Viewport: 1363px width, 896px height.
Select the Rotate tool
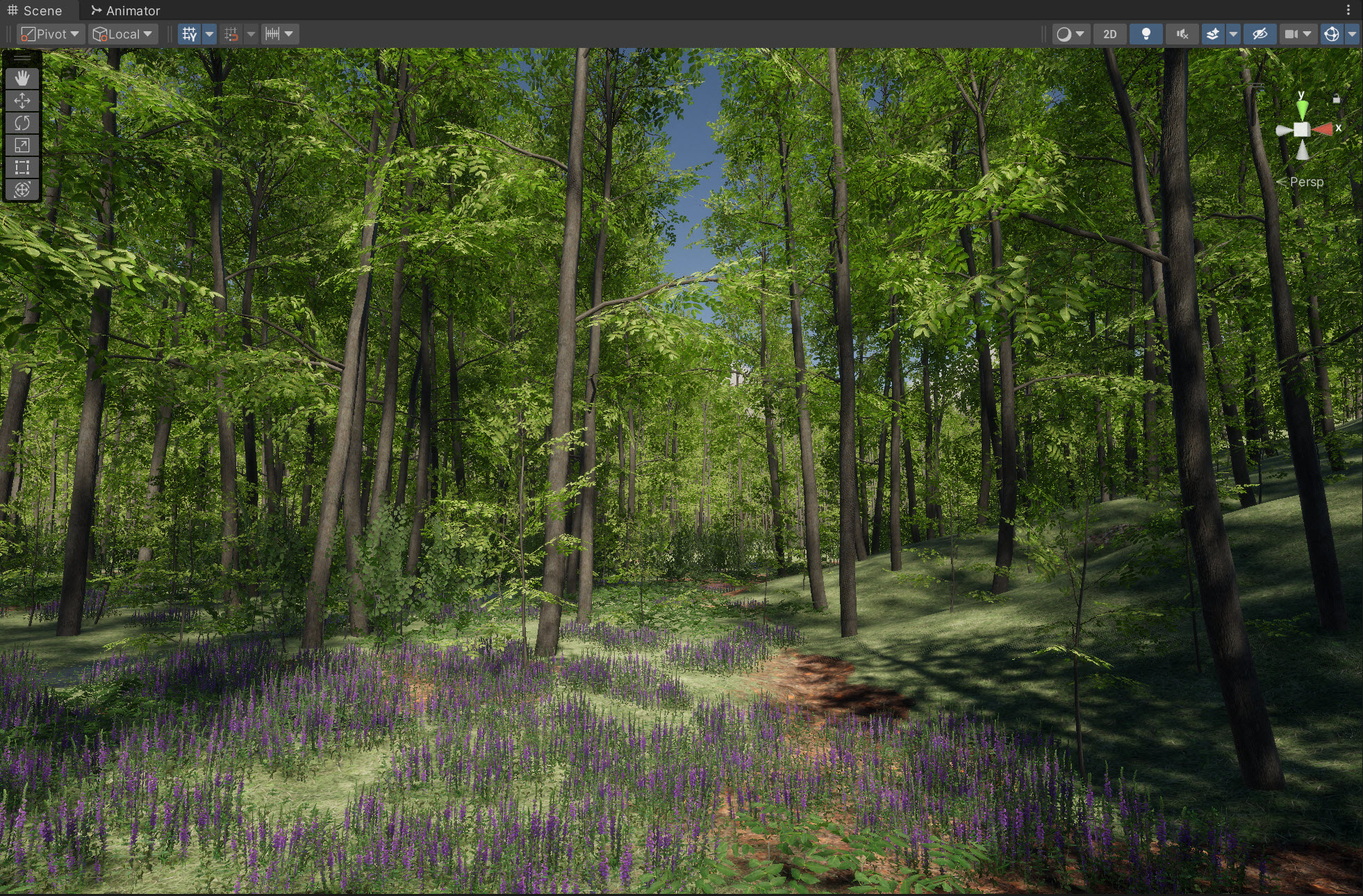pyautogui.click(x=22, y=123)
